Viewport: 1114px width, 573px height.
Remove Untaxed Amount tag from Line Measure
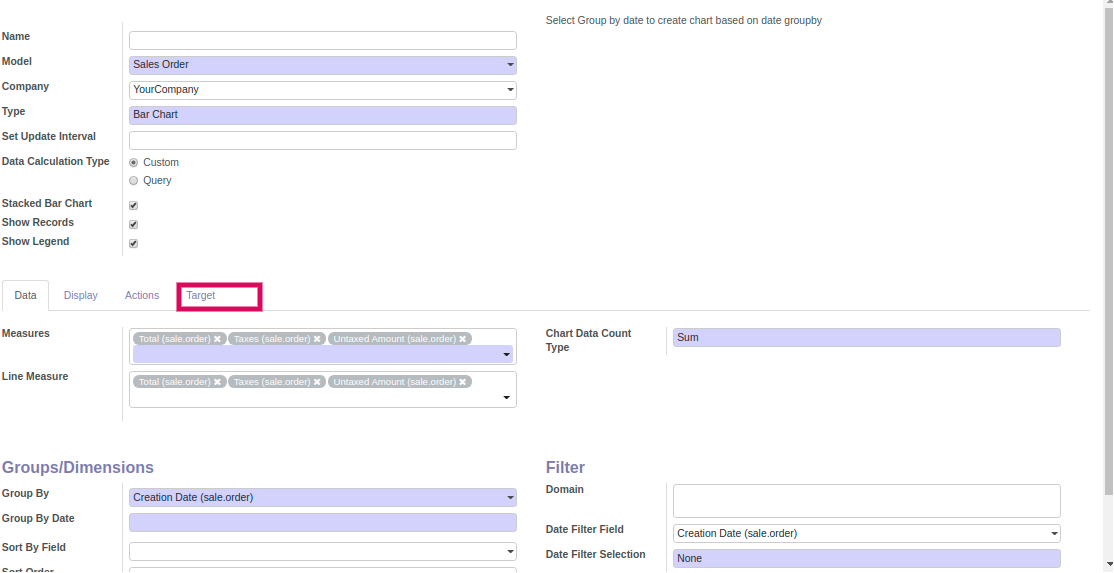point(463,382)
